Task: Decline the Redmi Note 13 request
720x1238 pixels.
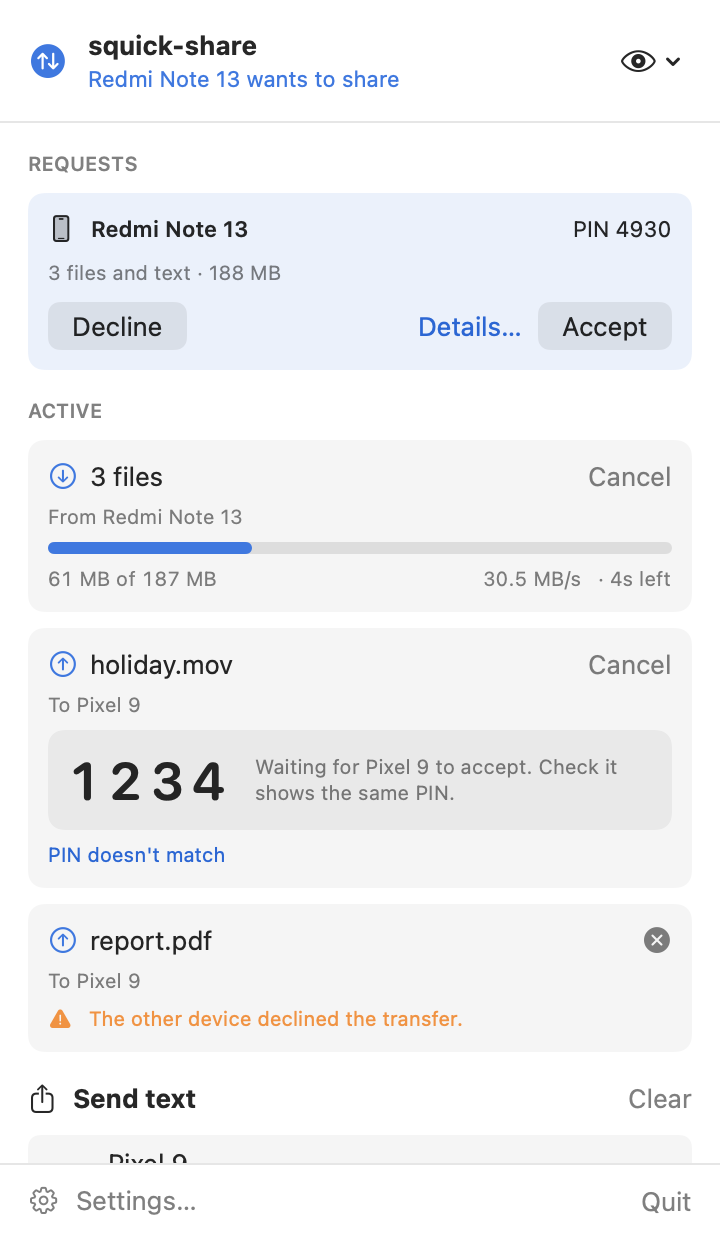Action: coord(117,326)
